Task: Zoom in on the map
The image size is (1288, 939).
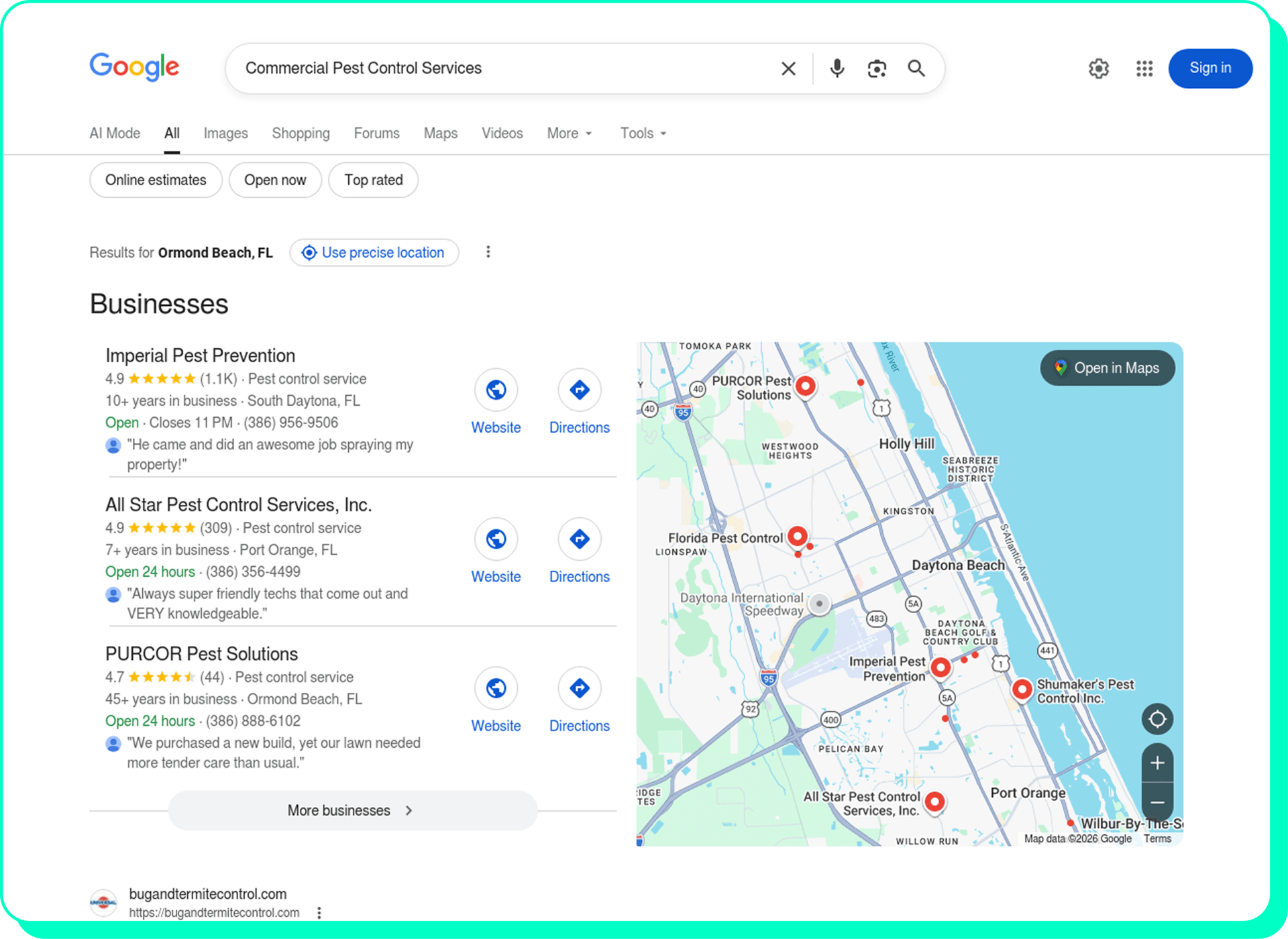Action: tap(1157, 763)
